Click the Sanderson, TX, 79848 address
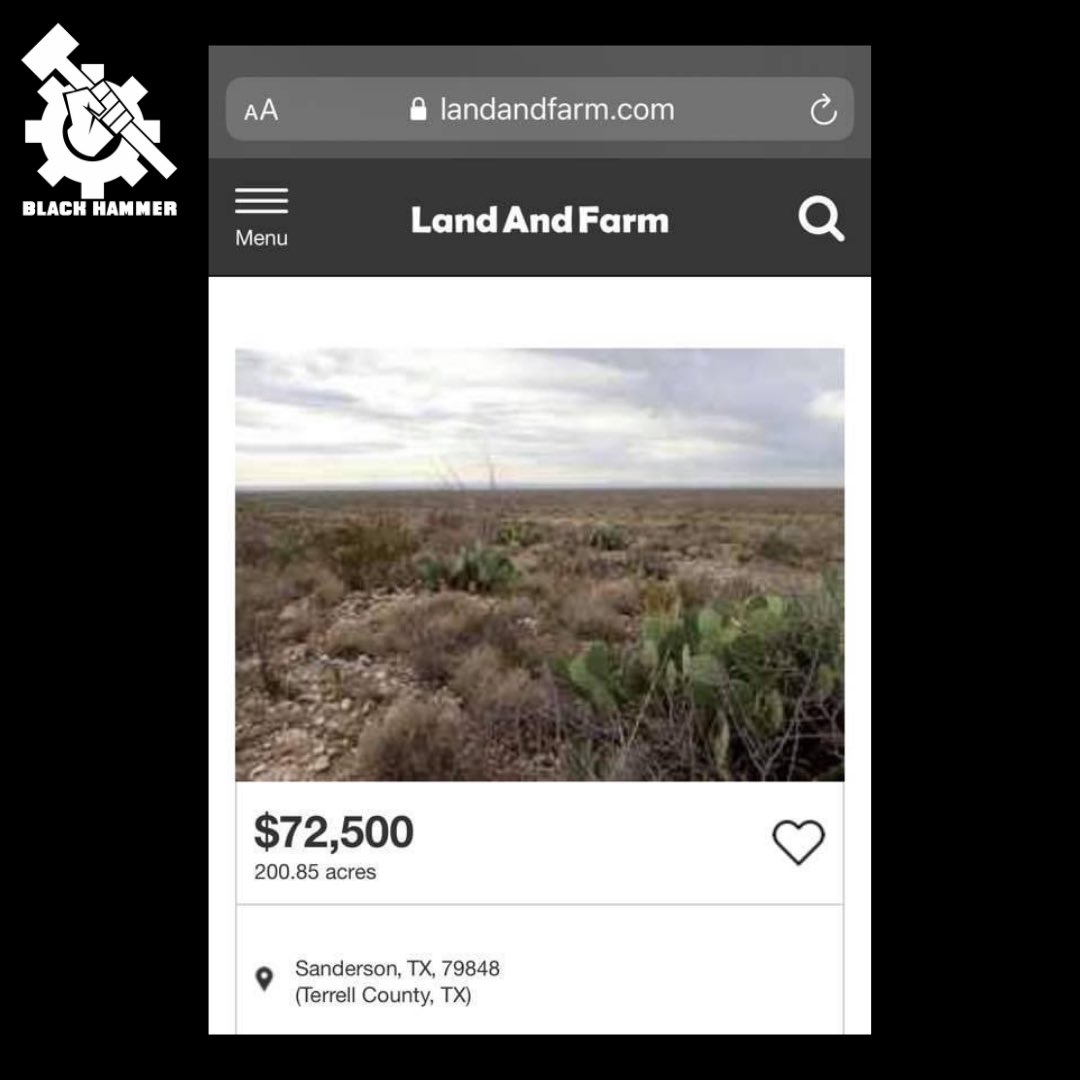The height and width of the screenshot is (1080, 1080). pyautogui.click(x=397, y=968)
